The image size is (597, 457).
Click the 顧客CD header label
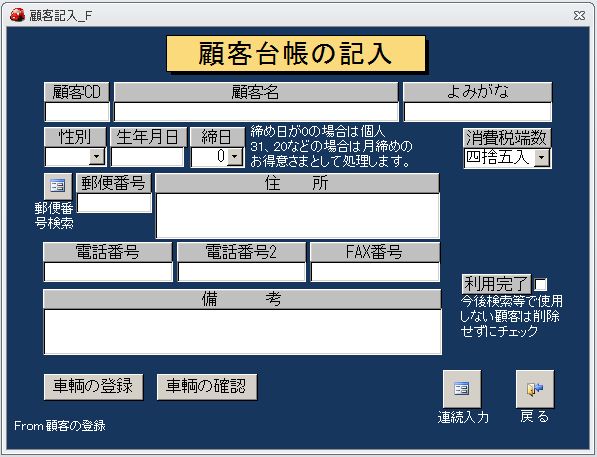point(77,92)
